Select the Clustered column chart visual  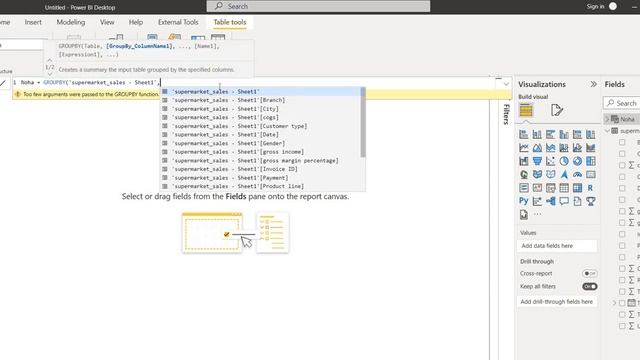(564, 134)
